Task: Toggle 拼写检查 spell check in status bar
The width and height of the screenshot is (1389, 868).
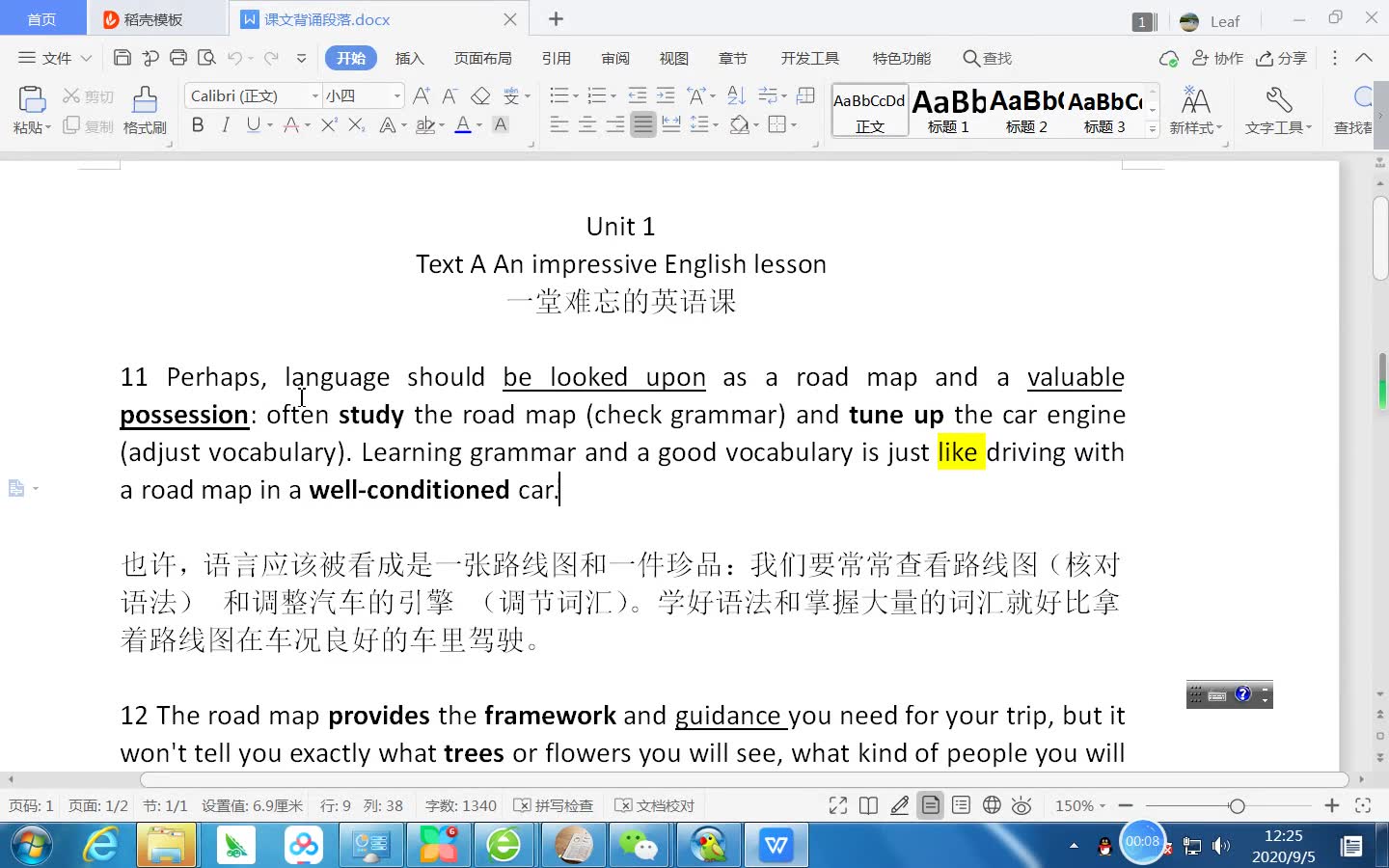Action: click(x=554, y=805)
